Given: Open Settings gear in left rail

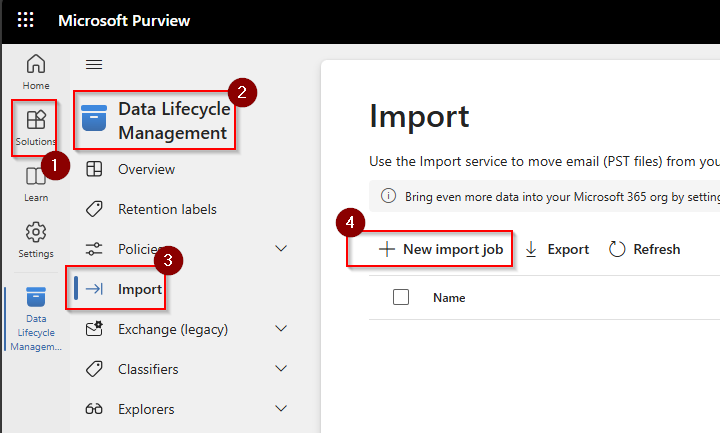Looking at the screenshot, I should [x=36, y=239].
